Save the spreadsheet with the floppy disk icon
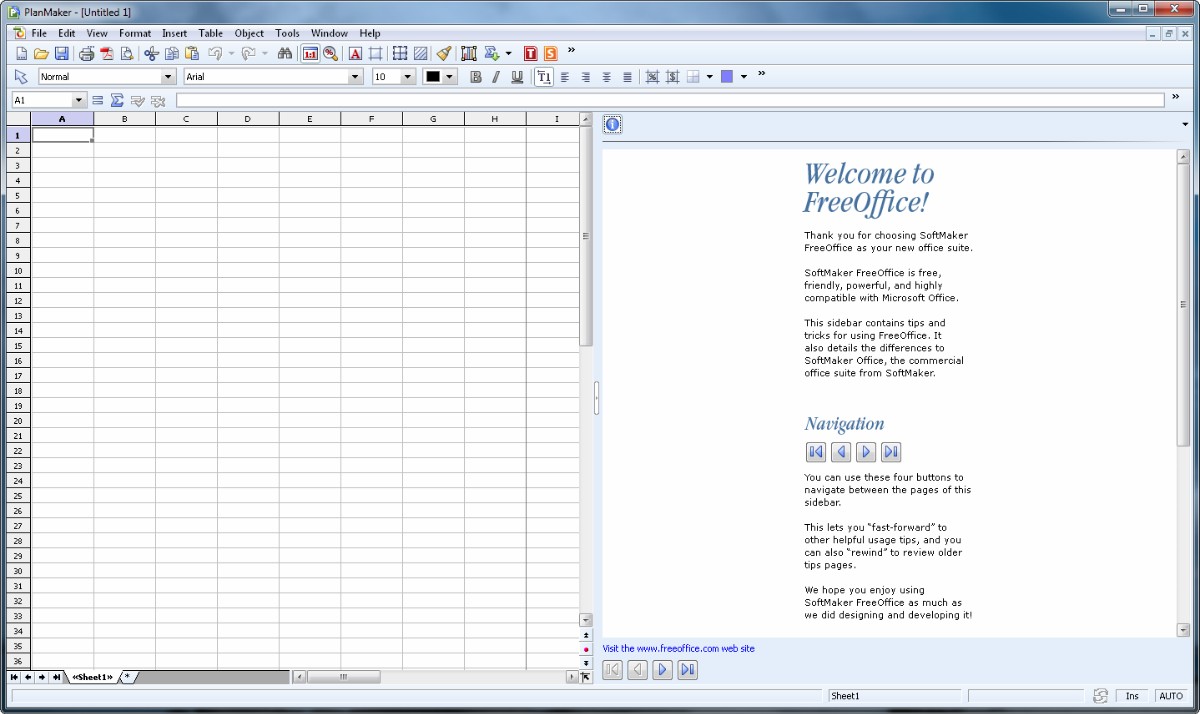Viewport: 1200px width, 714px height. 61,53
